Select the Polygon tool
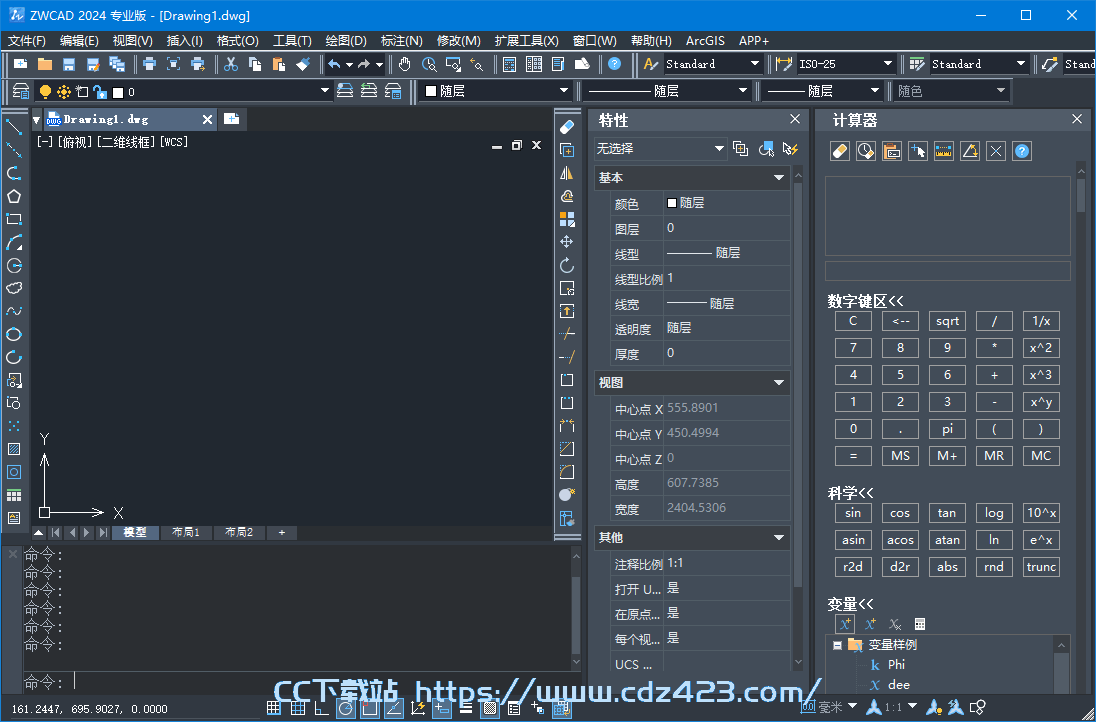Screen dimensions: 1096x722 [14, 196]
